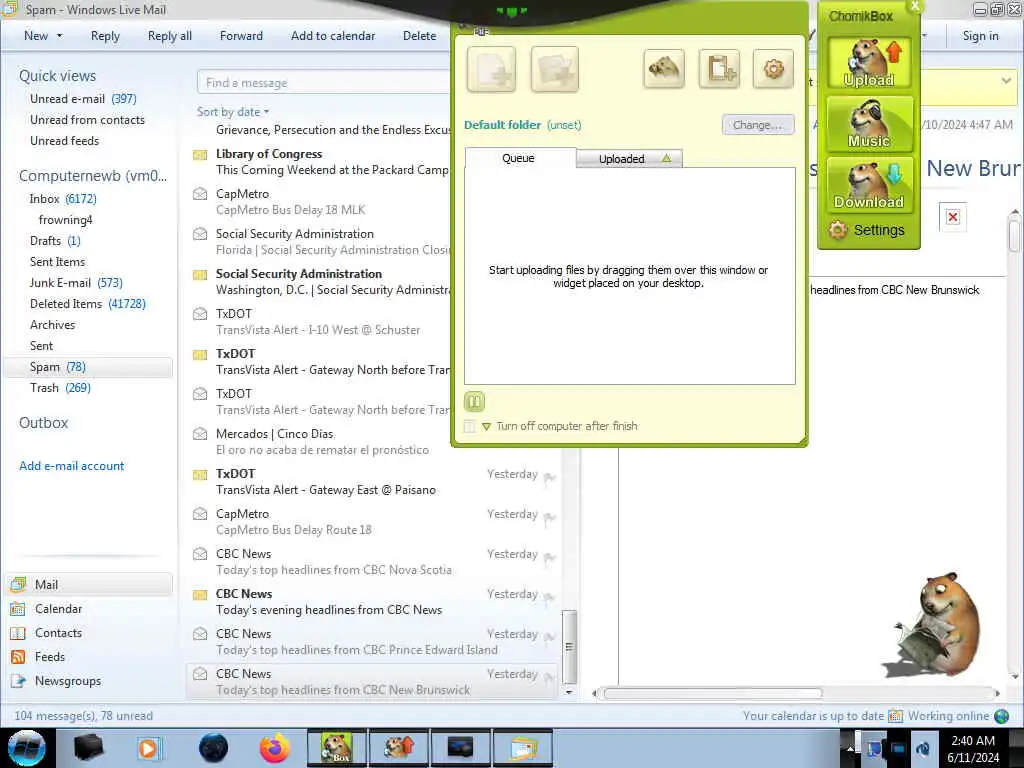
Task: Click the hamster reading newspaper mascot
Action: click(934, 626)
